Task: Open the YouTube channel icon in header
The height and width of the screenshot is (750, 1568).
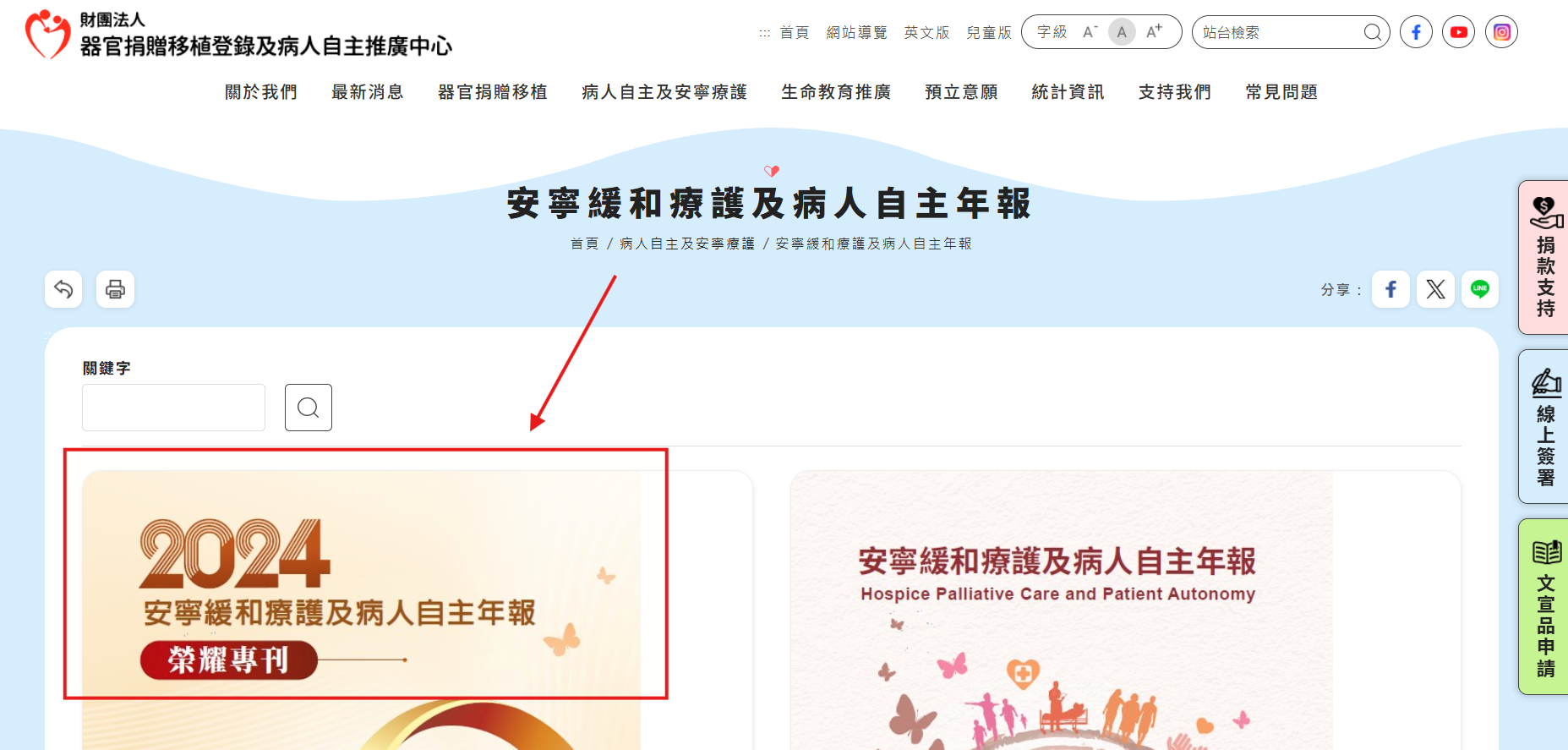Action: (x=1459, y=32)
